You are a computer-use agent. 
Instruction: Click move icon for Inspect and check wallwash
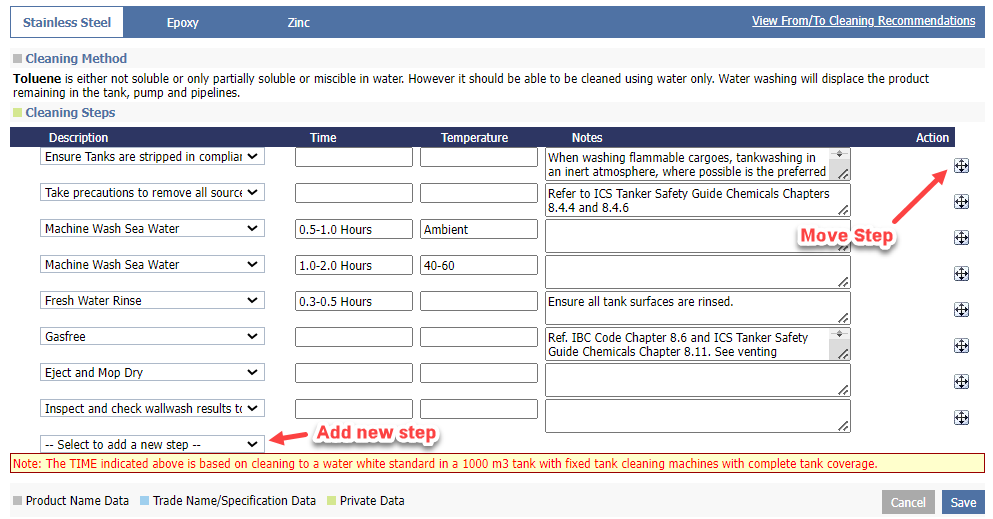click(961, 418)
